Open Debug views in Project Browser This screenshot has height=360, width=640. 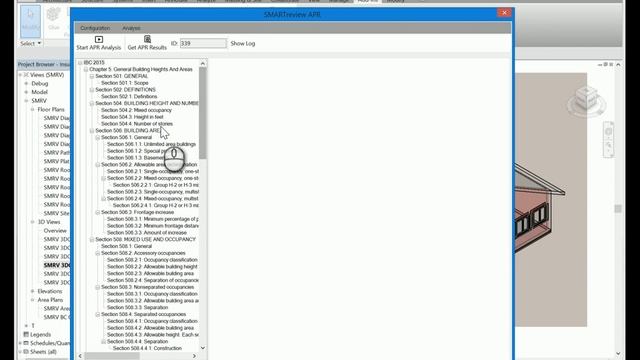point(40,84)
